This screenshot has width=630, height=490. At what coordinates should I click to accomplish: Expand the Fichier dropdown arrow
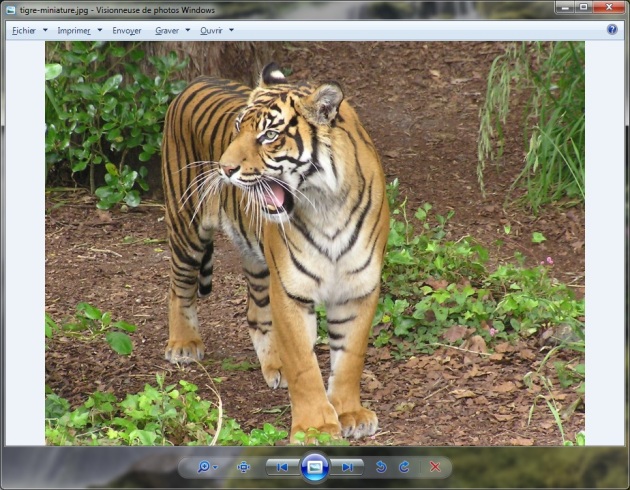[45, 30]
